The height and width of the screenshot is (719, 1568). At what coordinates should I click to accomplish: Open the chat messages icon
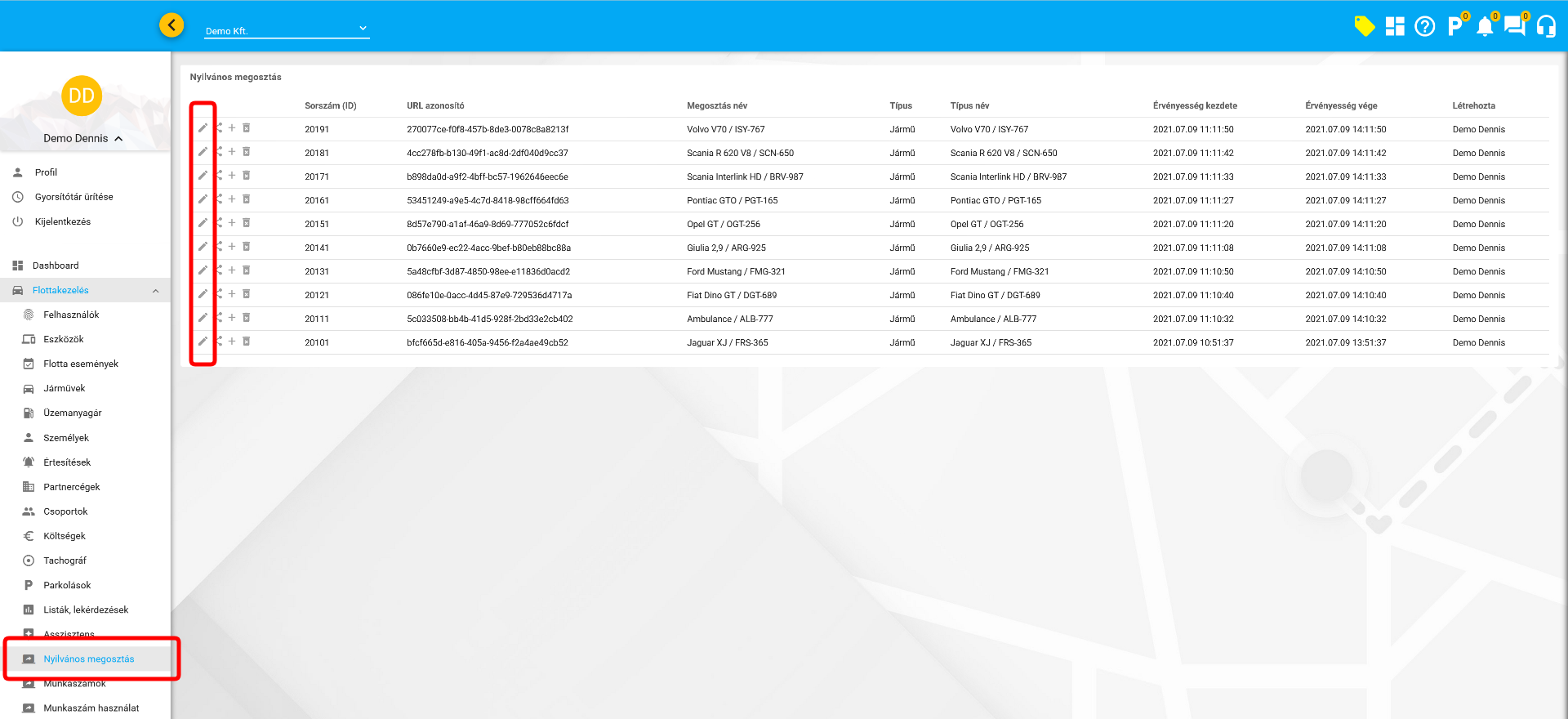click(x=1515, y=27)
